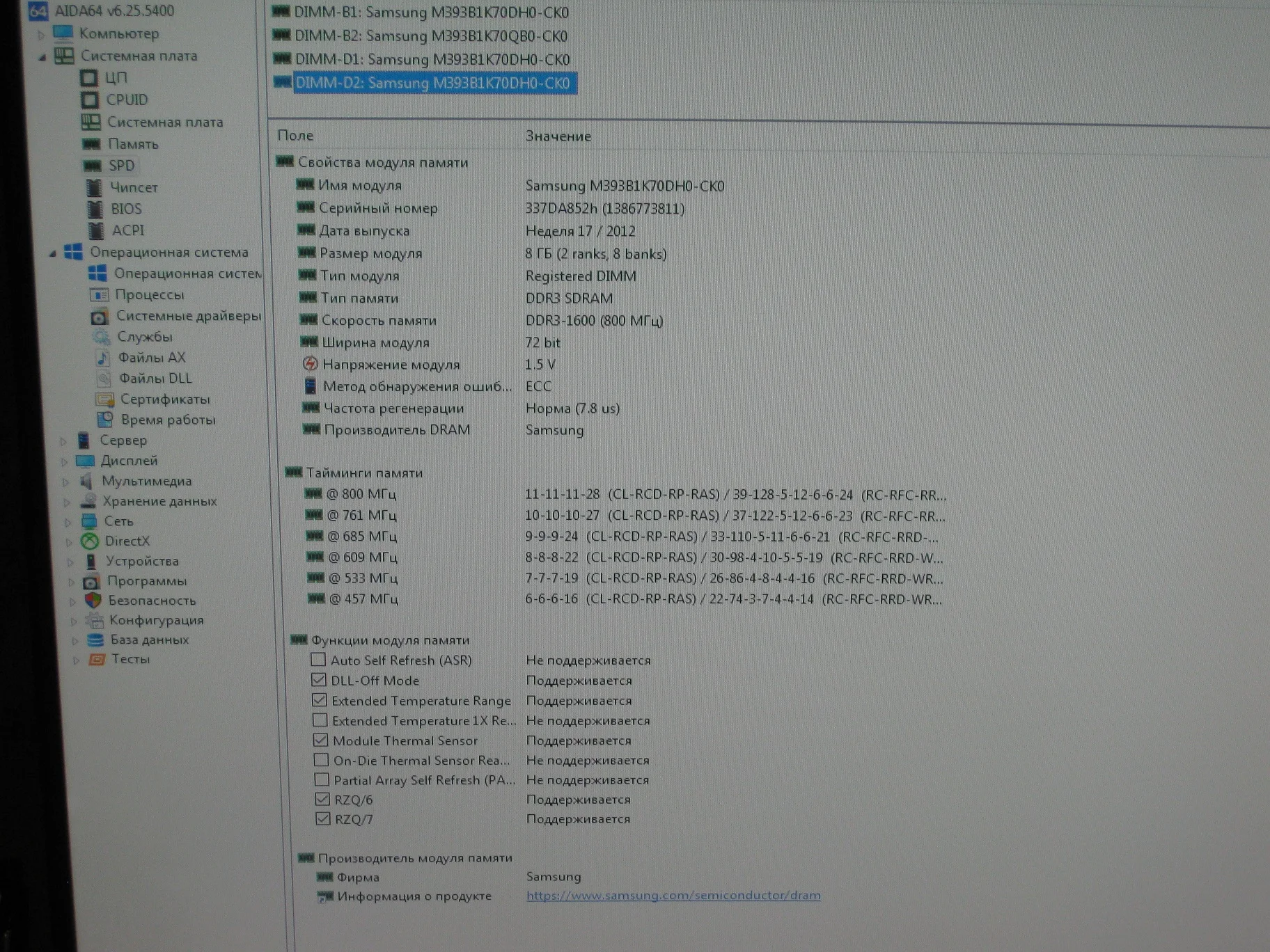Select the @ 800 МГц timings row

[625, 494]
